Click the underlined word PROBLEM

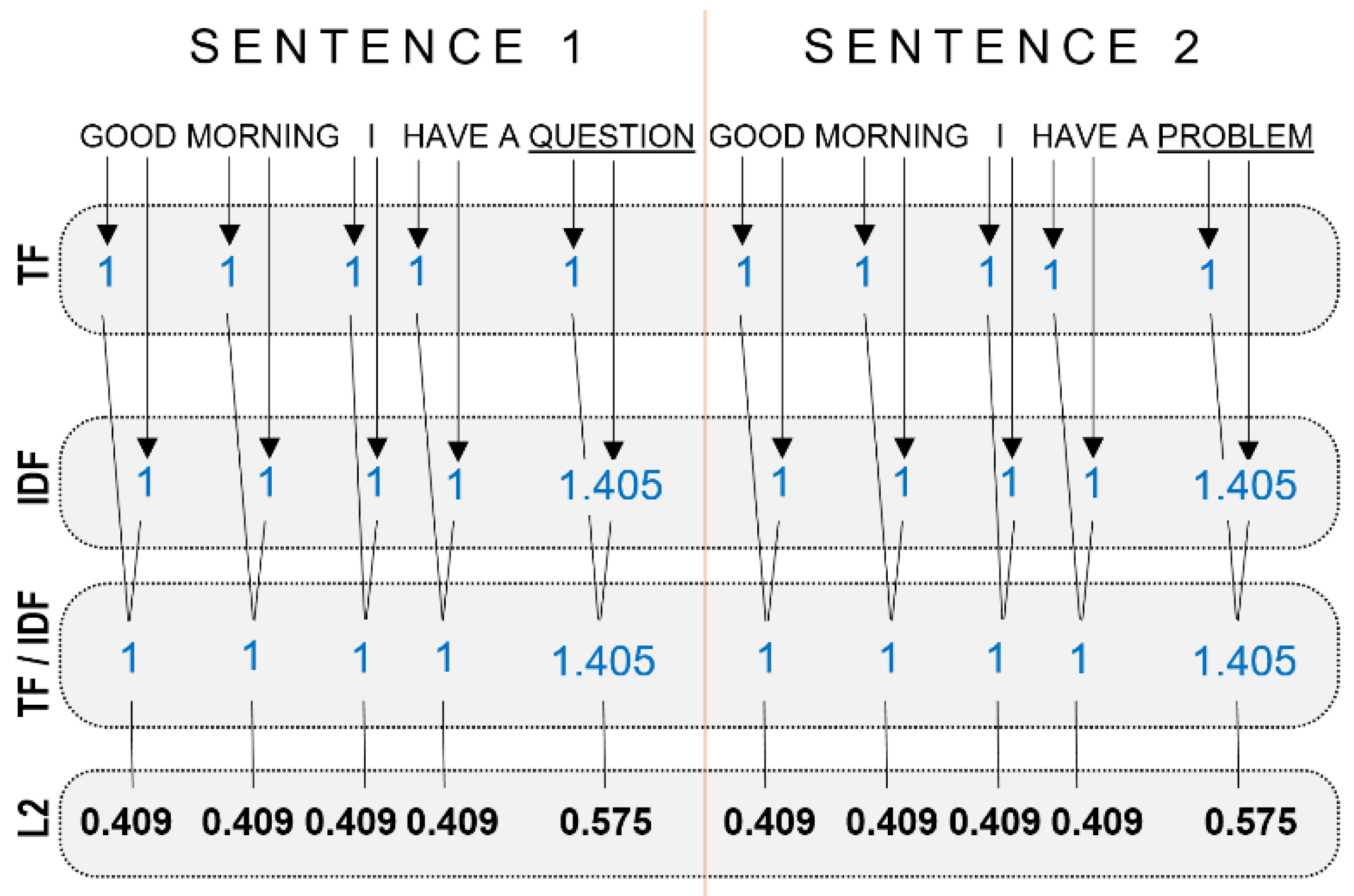[1235, 137]
